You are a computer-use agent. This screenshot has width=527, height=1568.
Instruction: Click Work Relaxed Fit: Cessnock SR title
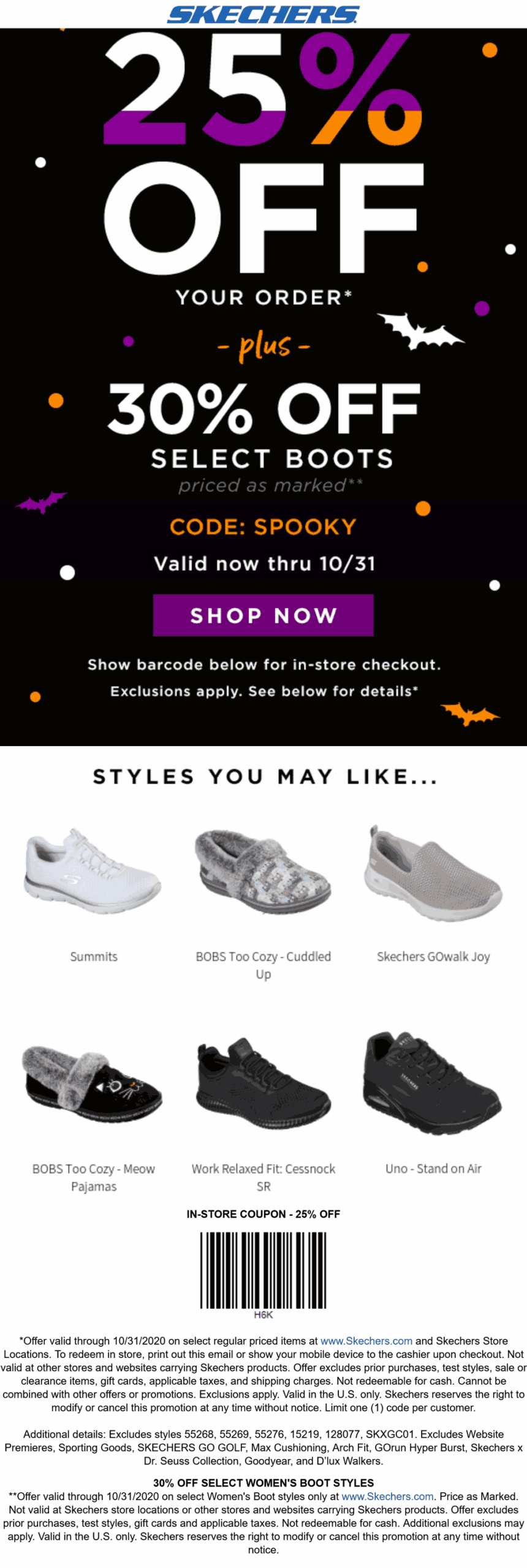coord(263,1177)
